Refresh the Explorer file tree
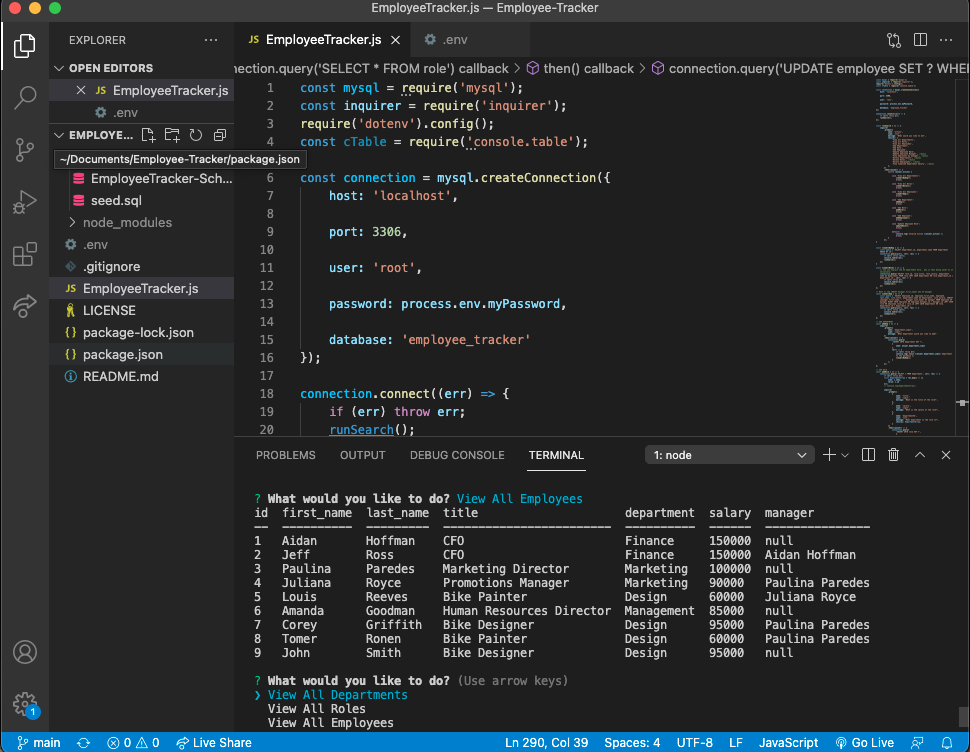 (196, 134)
